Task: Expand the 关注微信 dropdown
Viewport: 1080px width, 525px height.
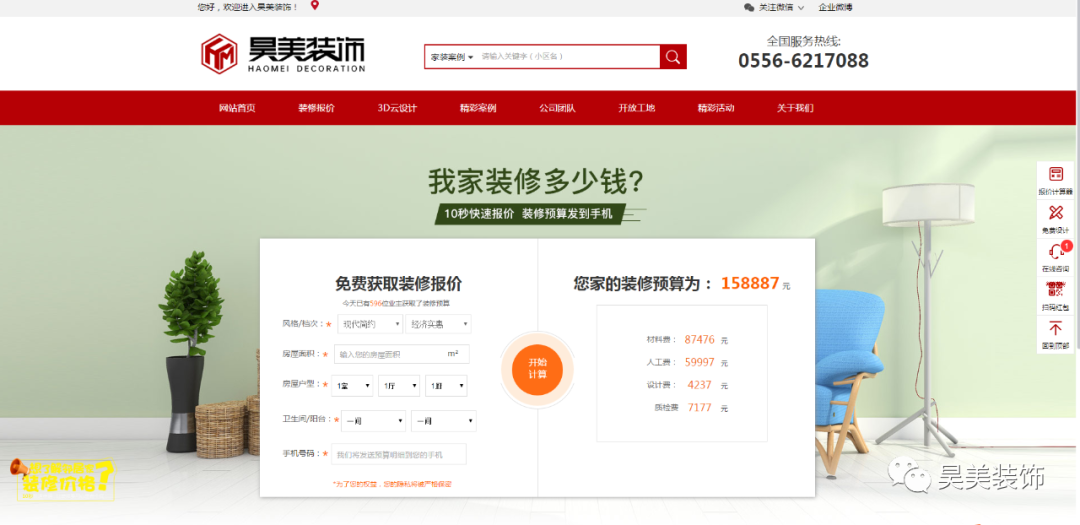Action: click(781, 7)
